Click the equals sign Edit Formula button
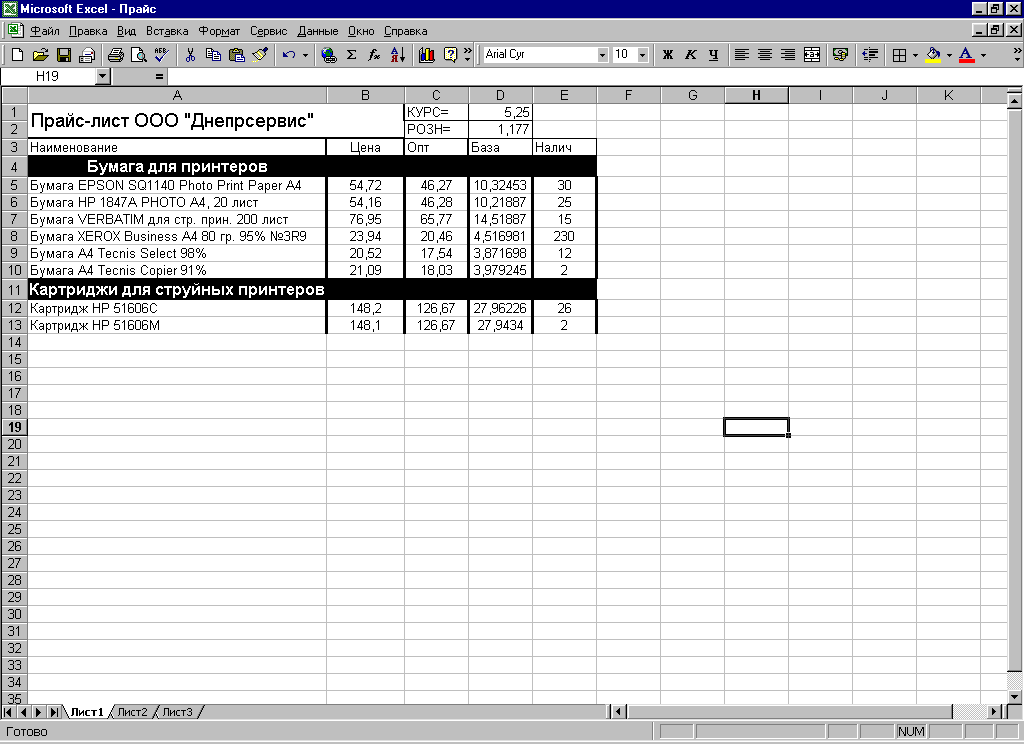The width and height of the screenshot is (1024, 744). coord(159,76)
